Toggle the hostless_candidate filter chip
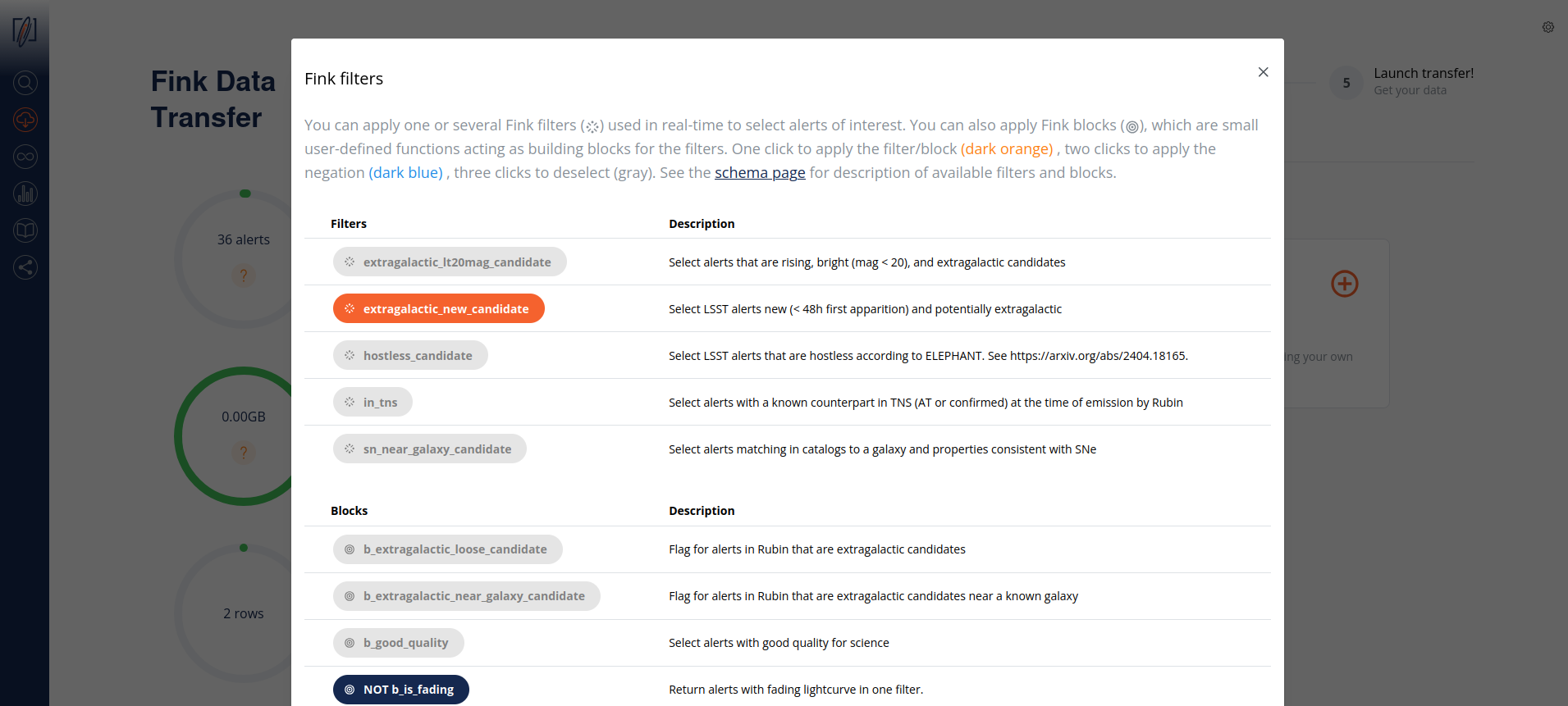1568x706 pixels. point(410,356)
